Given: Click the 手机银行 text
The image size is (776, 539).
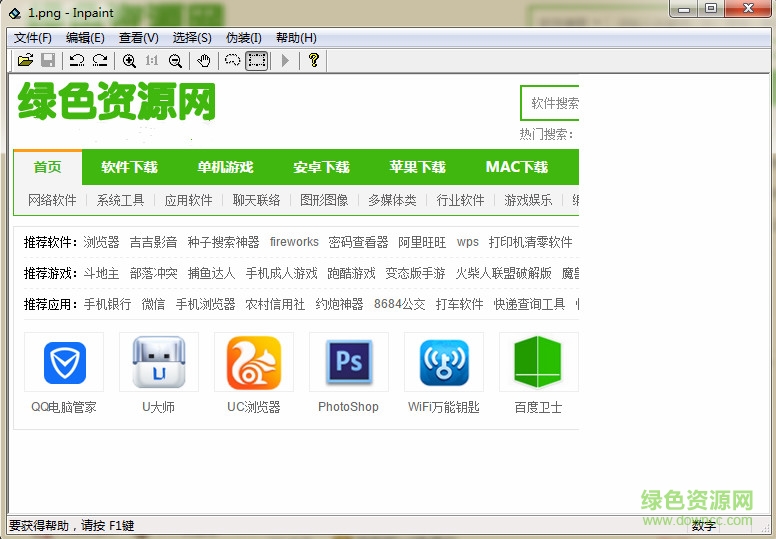Looking at the screenshot, I should pos(107,304).
